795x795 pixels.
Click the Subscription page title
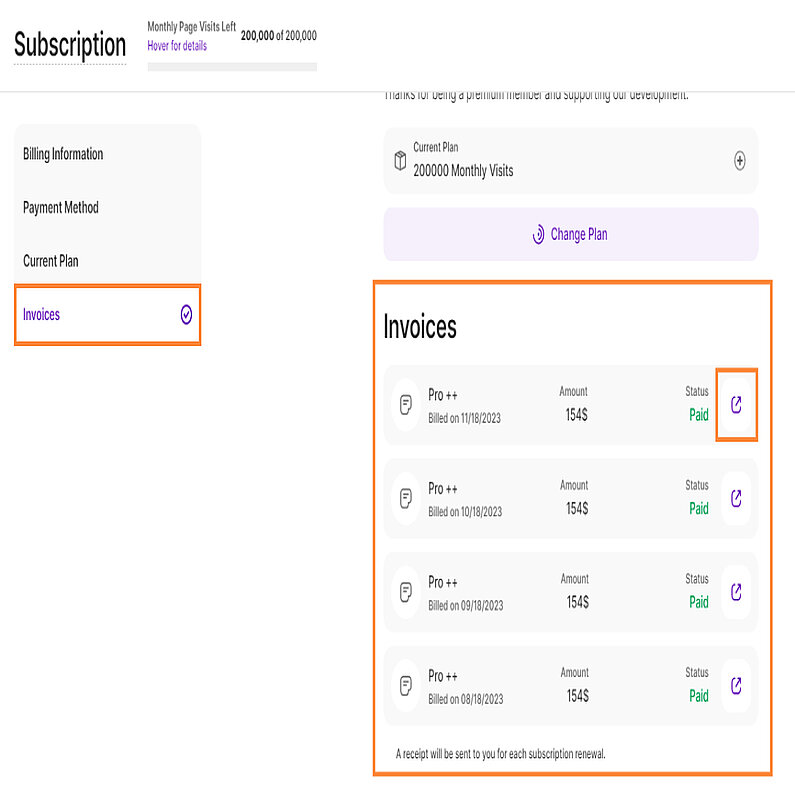tap(70, 45)
